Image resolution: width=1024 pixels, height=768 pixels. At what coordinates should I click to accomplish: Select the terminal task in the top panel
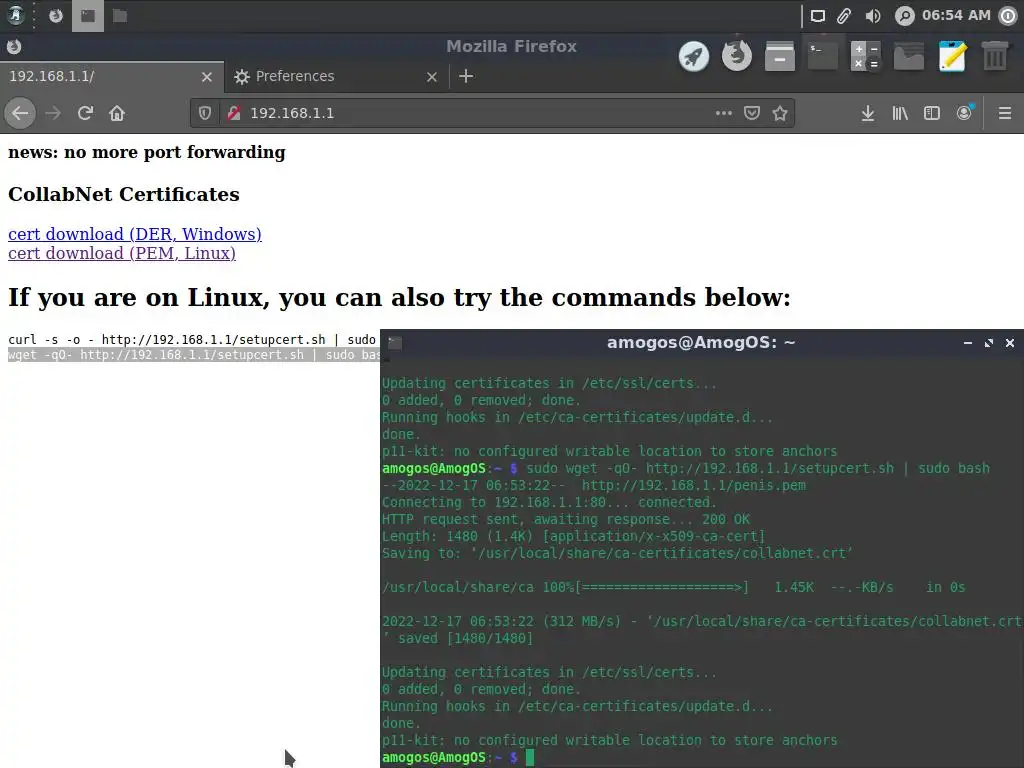(88, 16)
